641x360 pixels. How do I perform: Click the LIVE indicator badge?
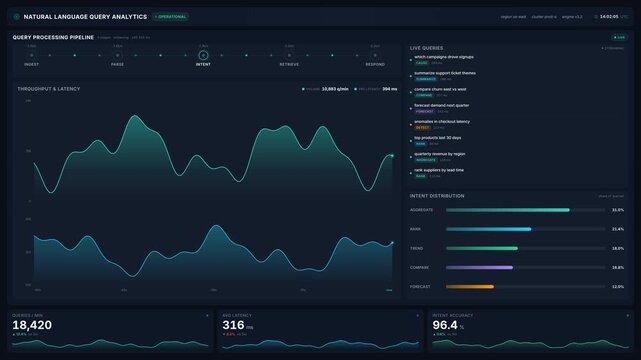[x=619, y=37]
